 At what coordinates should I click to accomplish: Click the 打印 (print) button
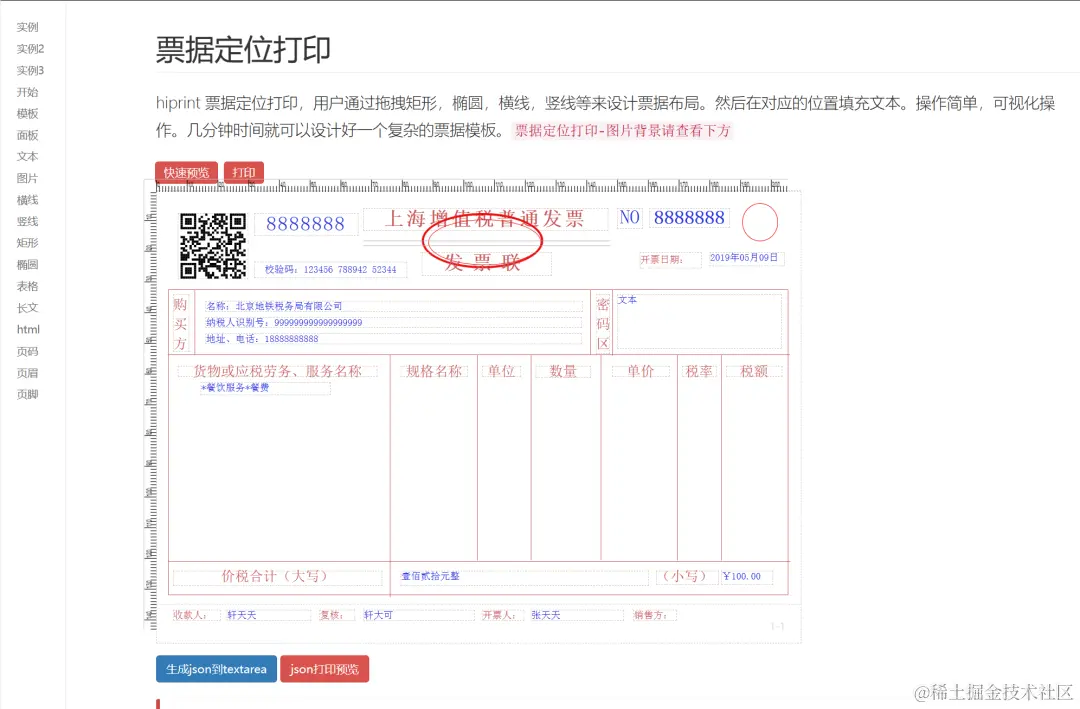tap(242, 172)
